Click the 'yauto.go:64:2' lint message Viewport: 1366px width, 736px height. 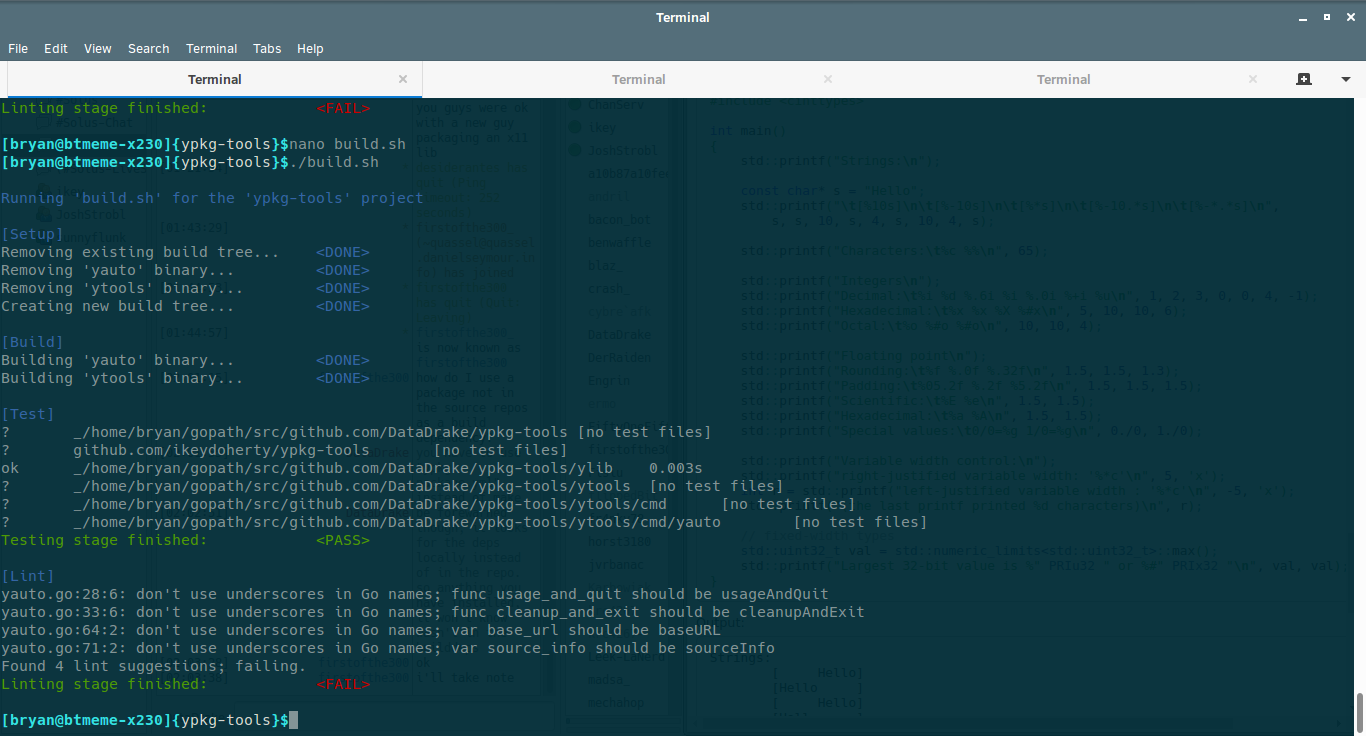(x=361, y=630)
